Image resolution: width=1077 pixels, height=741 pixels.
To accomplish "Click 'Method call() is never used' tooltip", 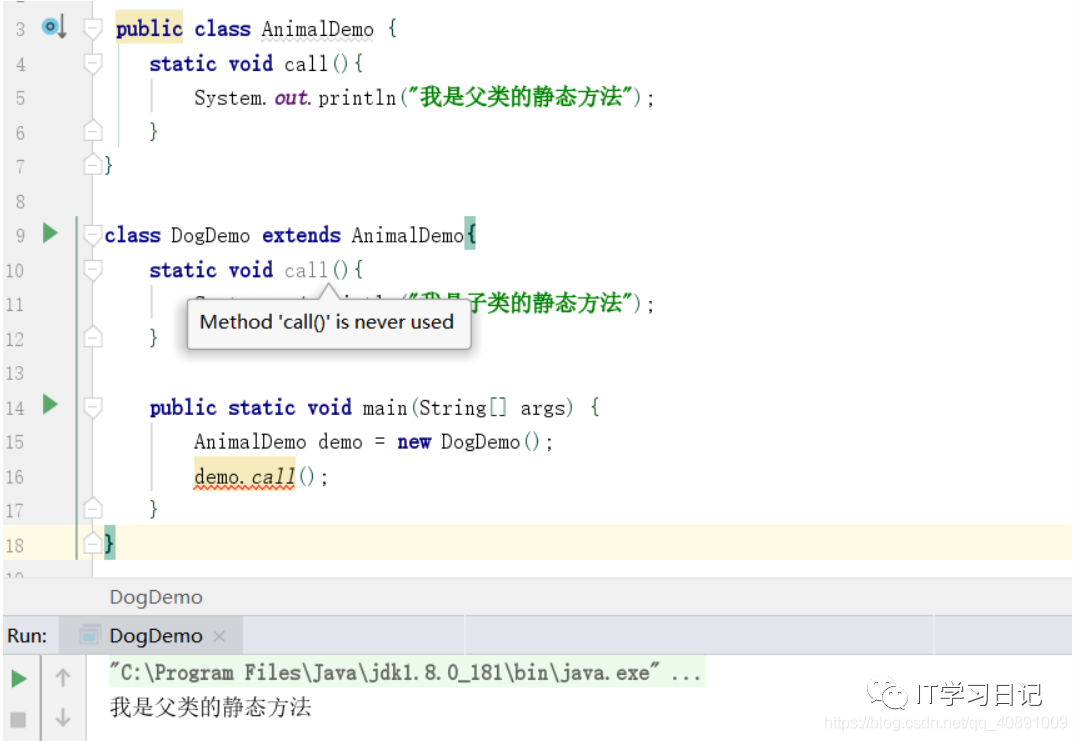I will click(x=328, y=322).
